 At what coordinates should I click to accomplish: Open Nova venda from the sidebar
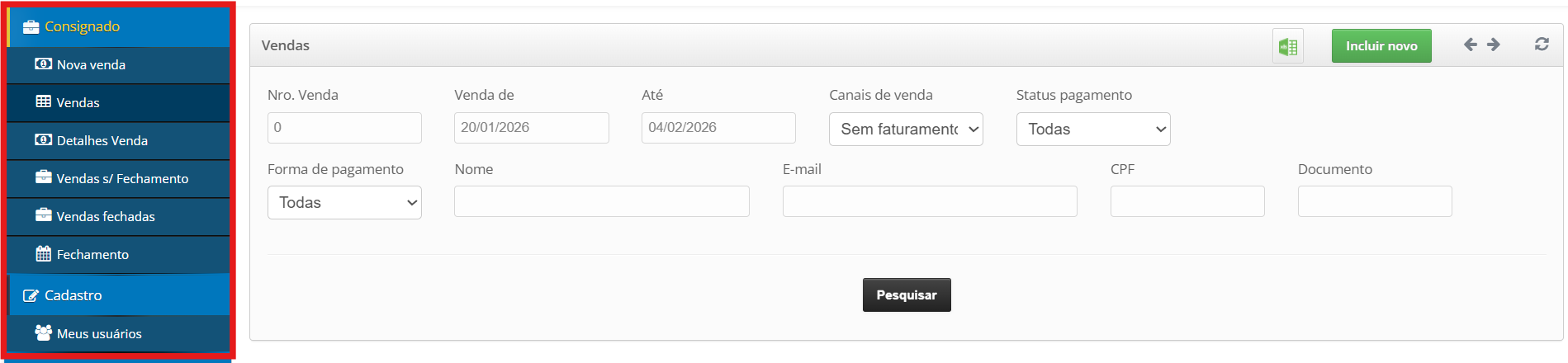[91, 64]
